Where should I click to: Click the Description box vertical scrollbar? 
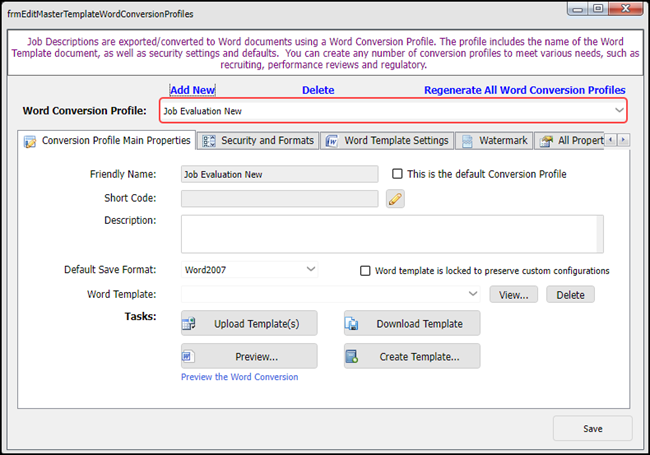[600, 234]
